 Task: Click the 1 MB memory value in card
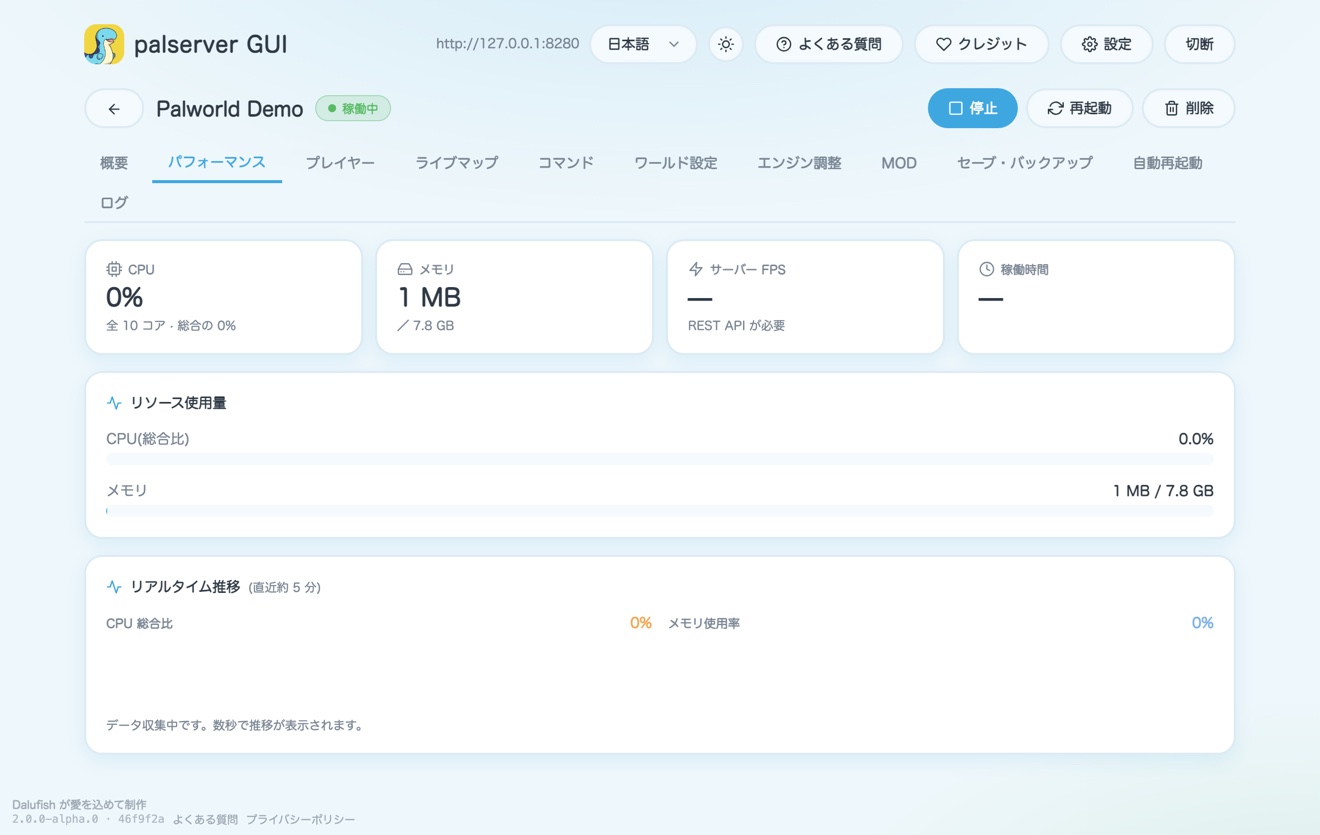pos(429,297)
